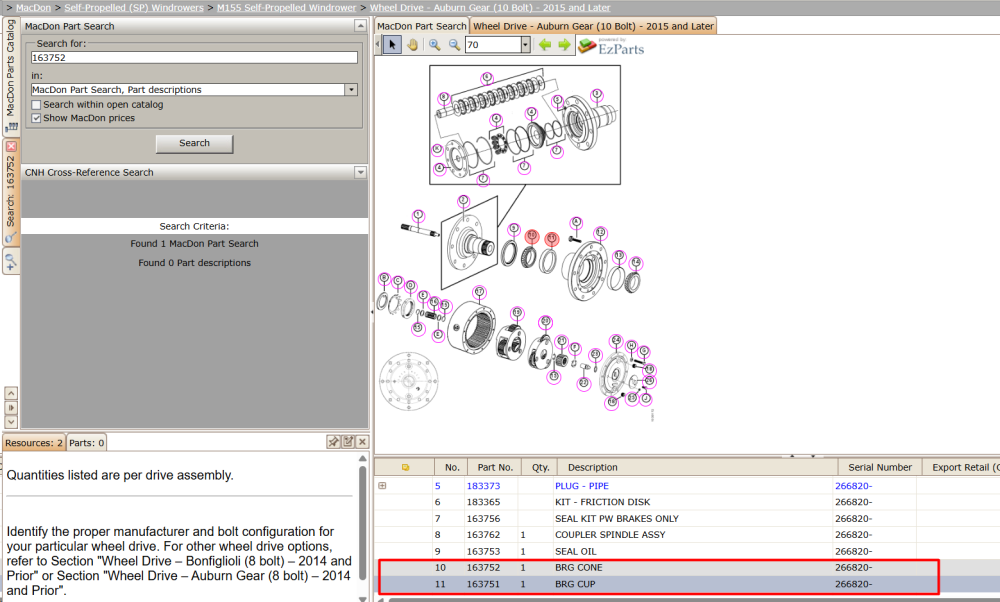This screenshot has height=602, width=1000.
Task: Open the zoom percentage dropdown
Action: pyautogui.click(x=526, y=45)
